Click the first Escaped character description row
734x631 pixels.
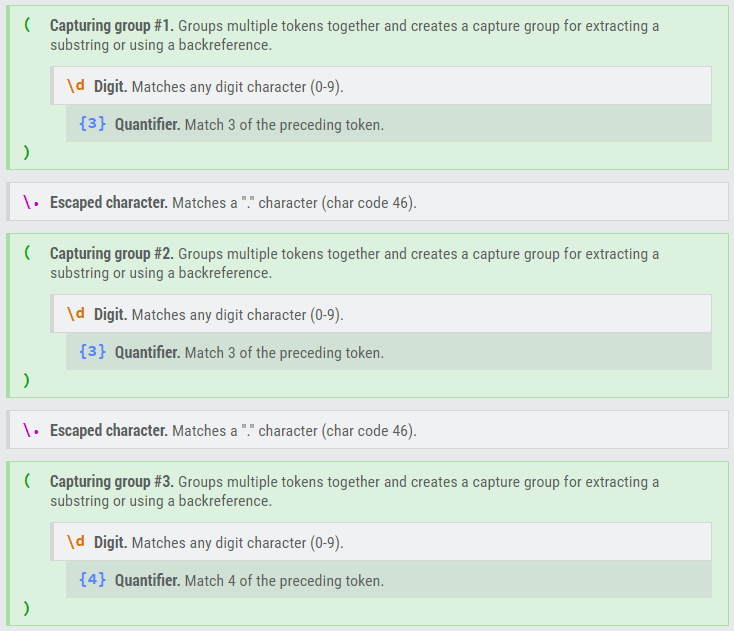366,202
